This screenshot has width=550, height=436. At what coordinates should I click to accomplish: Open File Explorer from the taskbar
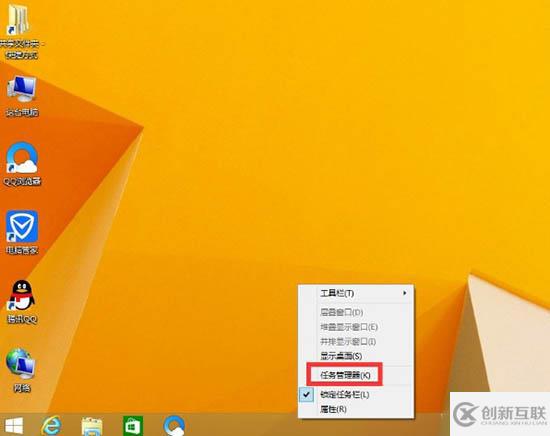coord(92,426)
